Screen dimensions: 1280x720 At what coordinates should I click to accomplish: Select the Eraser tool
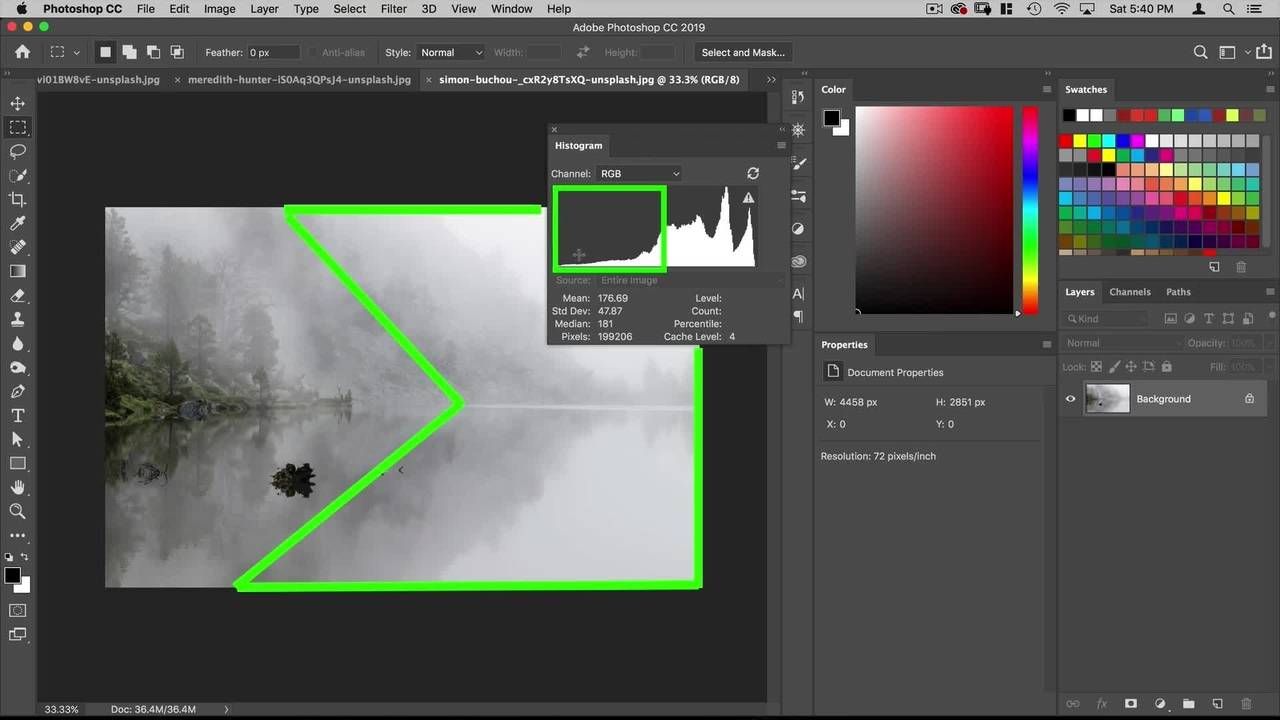point(18,295)
